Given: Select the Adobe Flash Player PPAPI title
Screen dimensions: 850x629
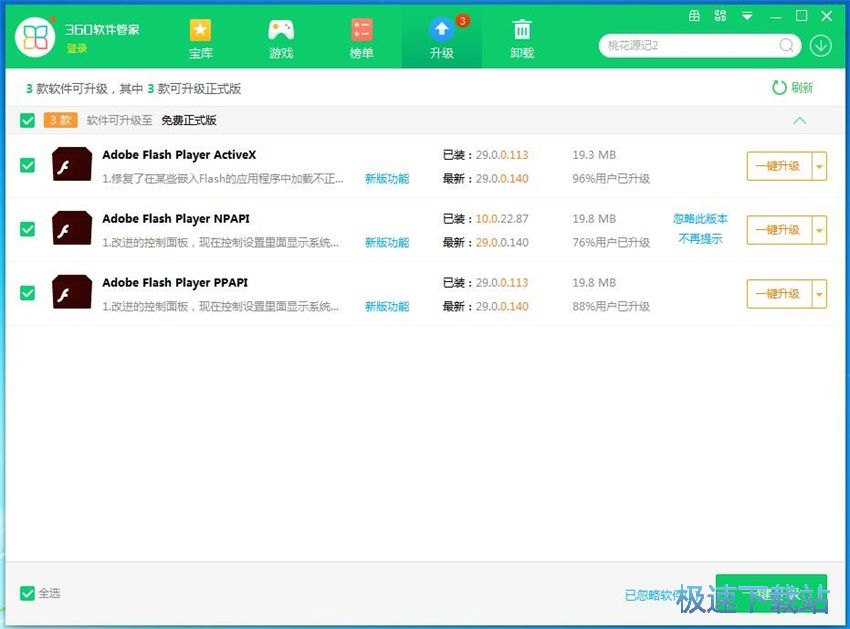Looking at the screenshot, I should (175, 283).
